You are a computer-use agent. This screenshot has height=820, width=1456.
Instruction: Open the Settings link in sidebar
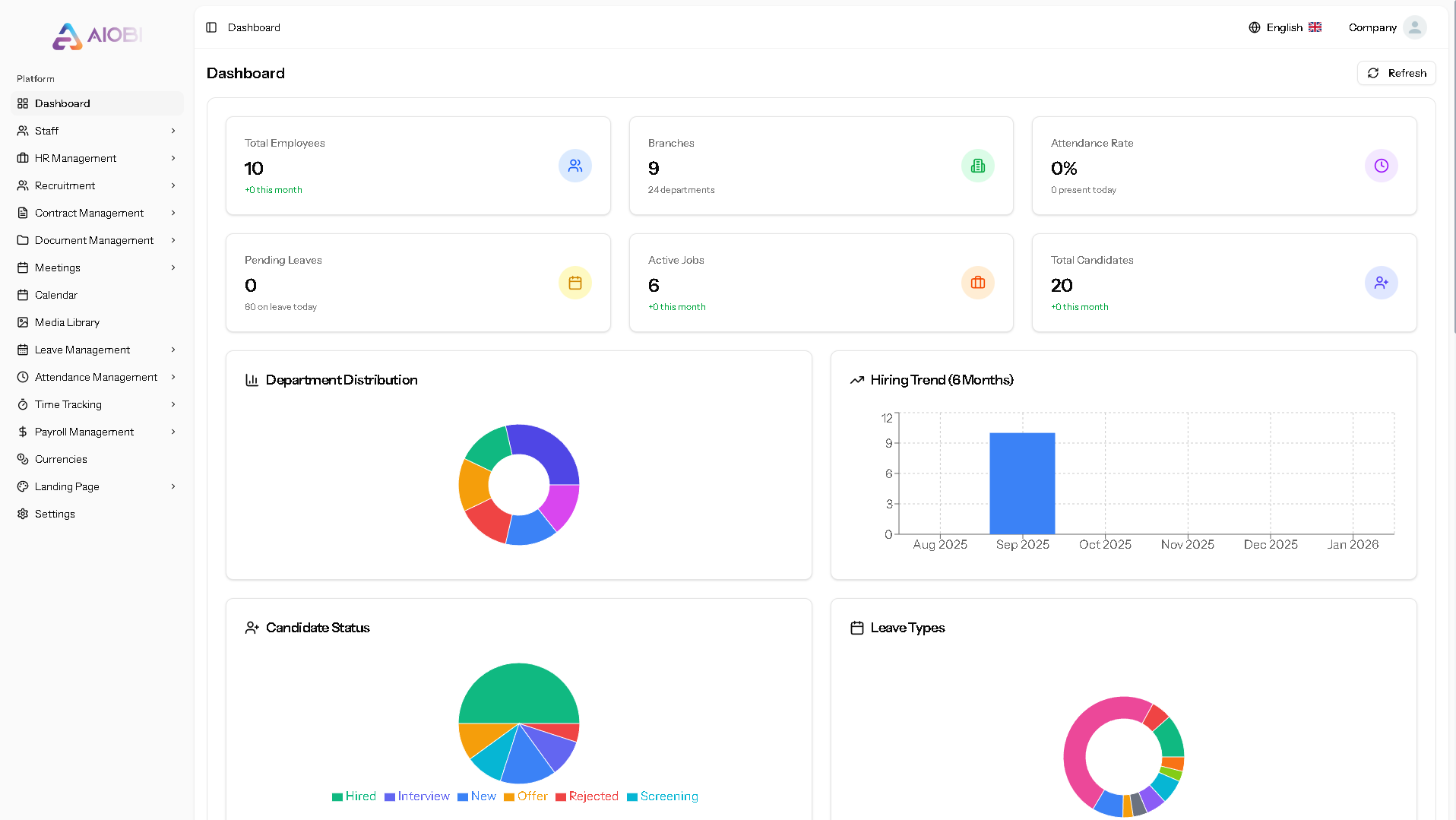click(55, 514)
